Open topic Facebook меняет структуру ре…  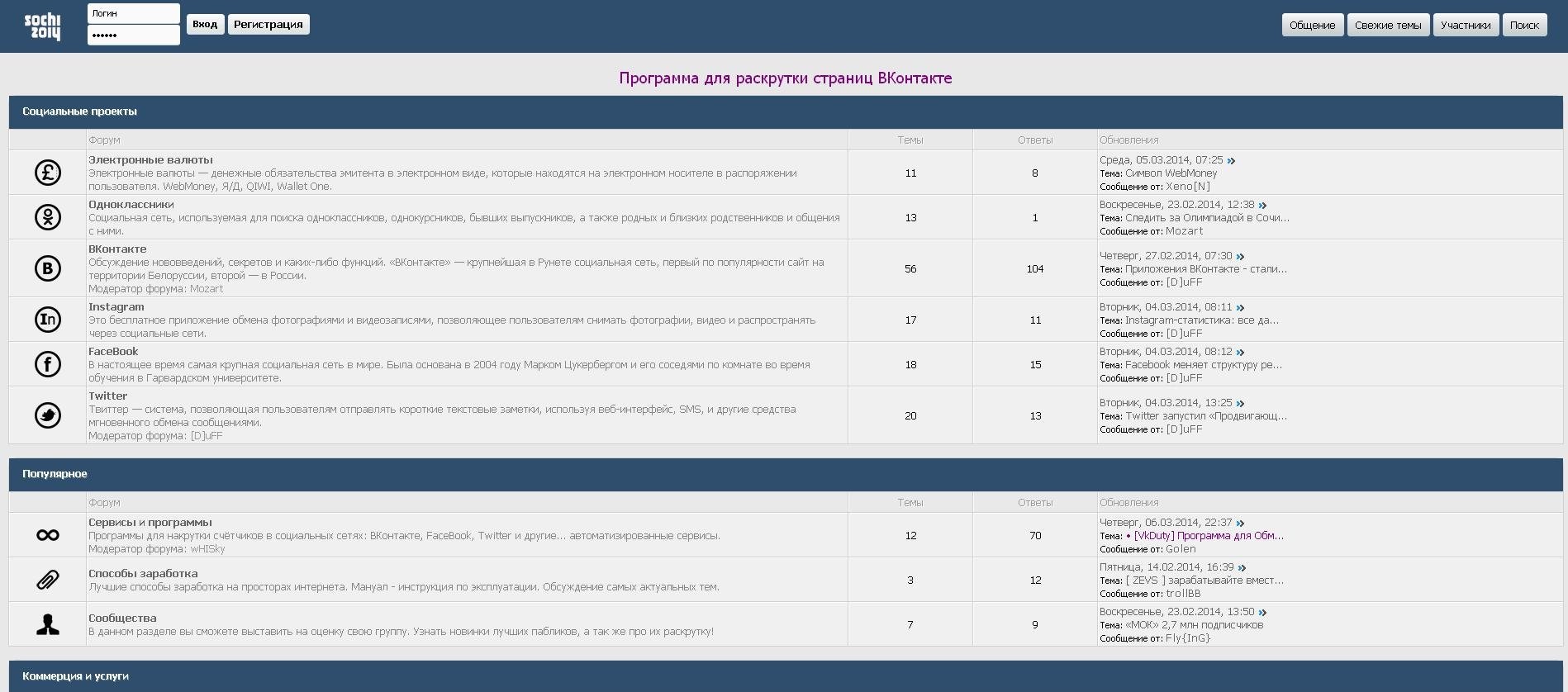1204,365
